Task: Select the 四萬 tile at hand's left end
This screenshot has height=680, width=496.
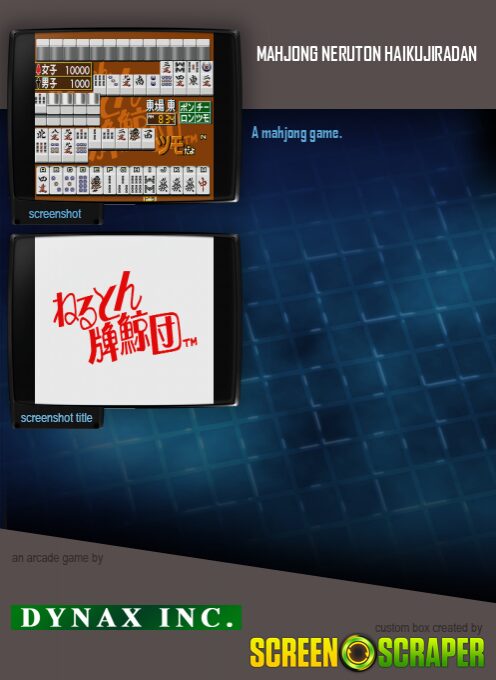Action: (42, 180)
